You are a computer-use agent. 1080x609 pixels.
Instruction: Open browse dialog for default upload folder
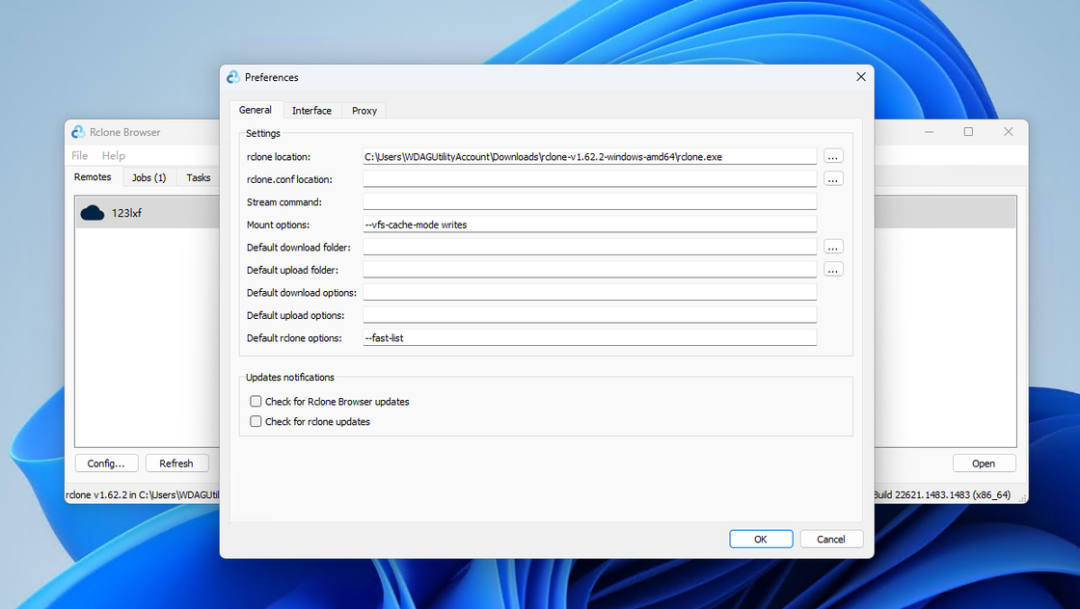pyautogui.click(x=833, y=269)
